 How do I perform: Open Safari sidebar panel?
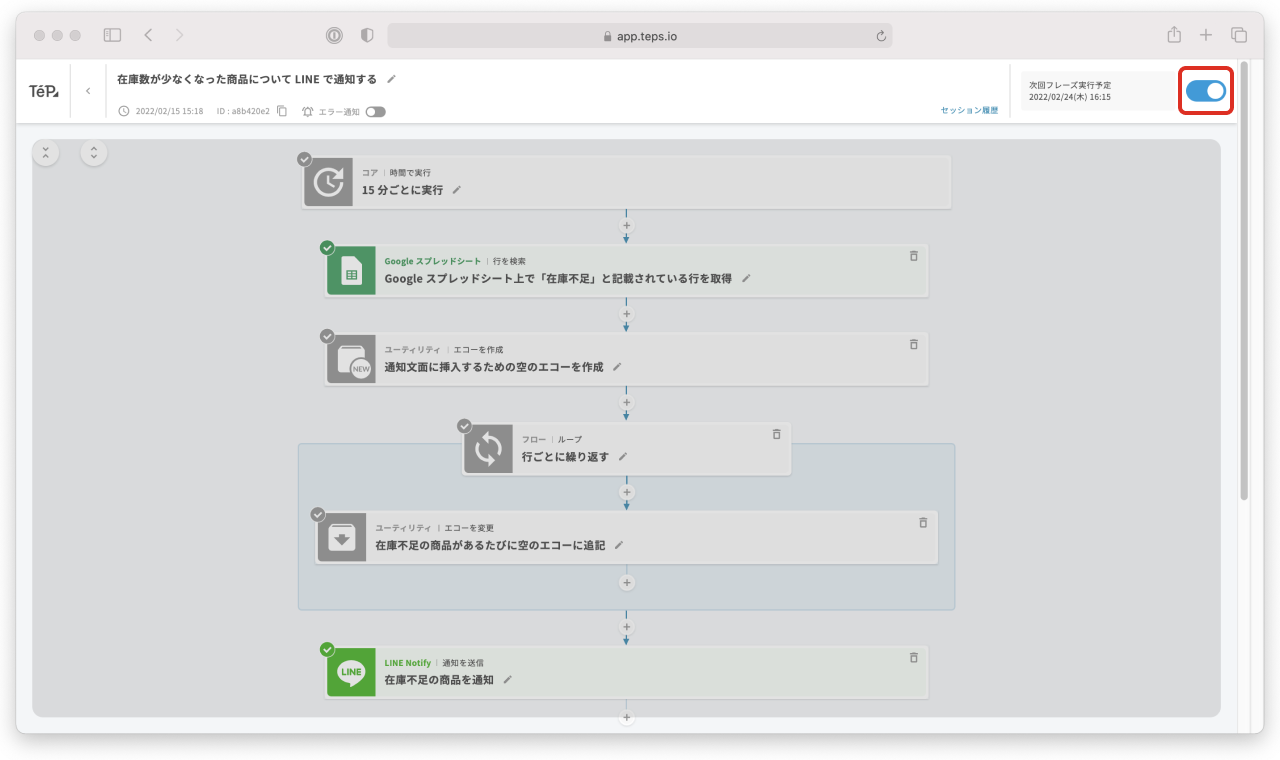(x=112, y=35)
